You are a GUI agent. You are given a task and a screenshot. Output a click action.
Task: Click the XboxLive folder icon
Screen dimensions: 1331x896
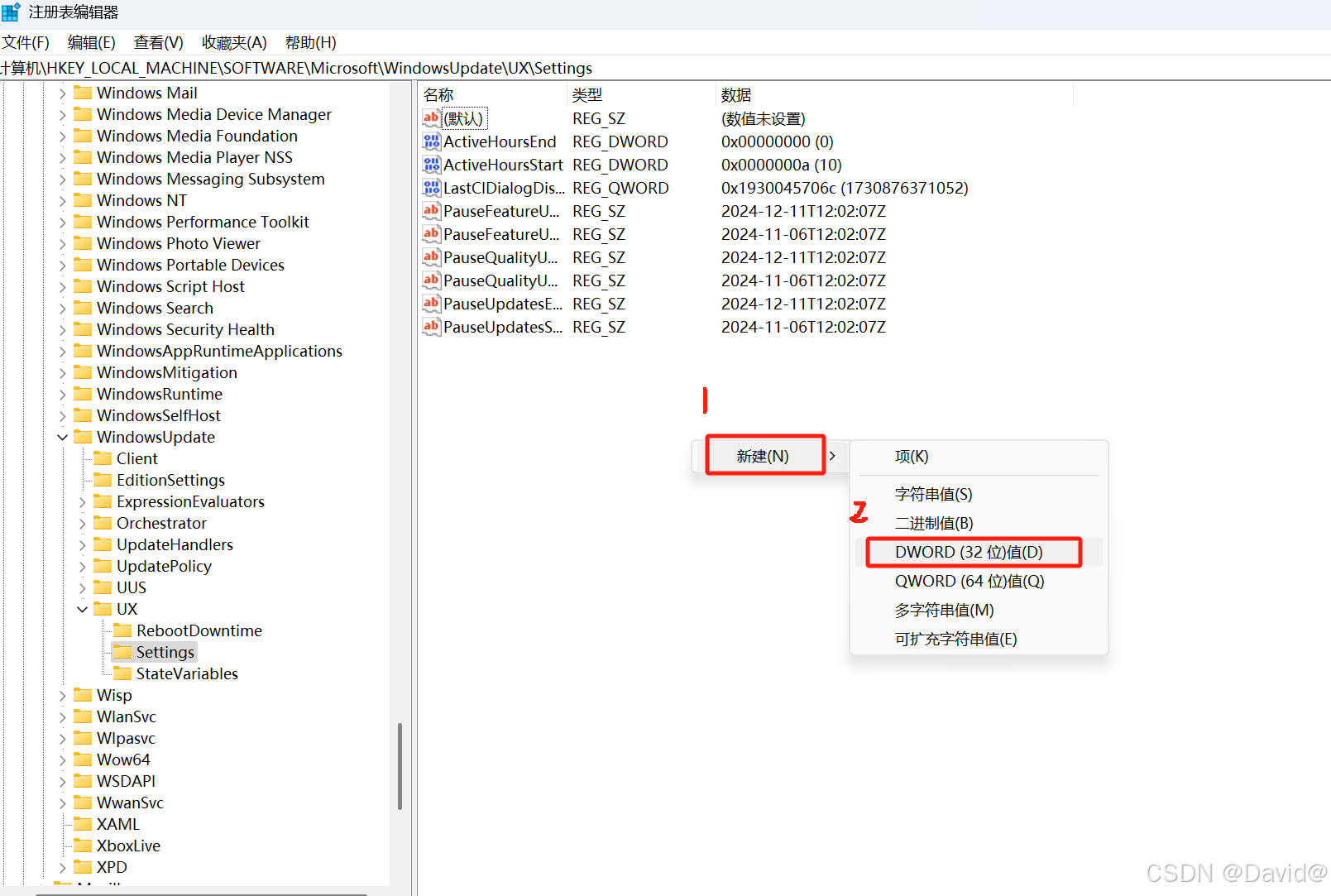point(83,845)
